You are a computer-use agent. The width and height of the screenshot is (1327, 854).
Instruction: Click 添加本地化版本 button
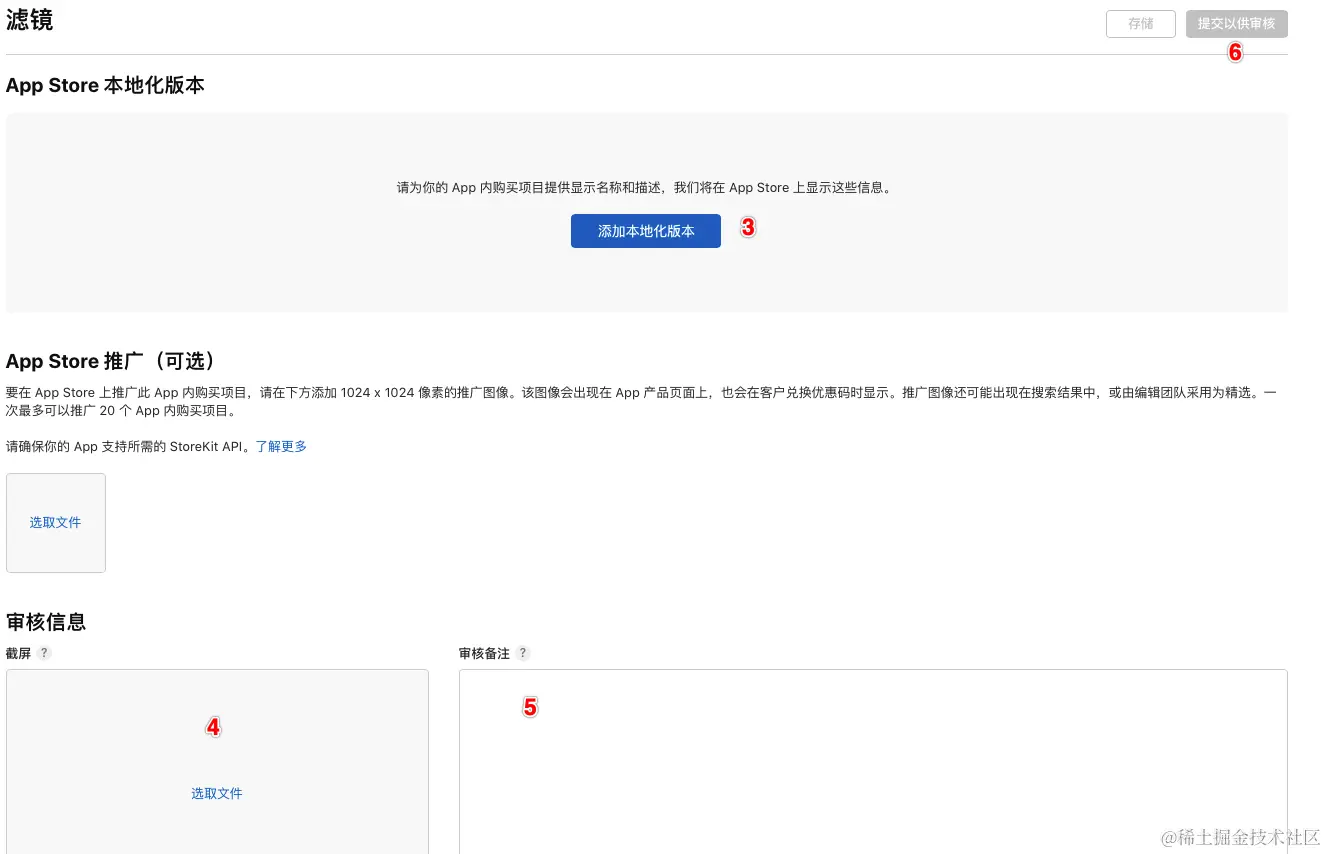coord(645,231)
